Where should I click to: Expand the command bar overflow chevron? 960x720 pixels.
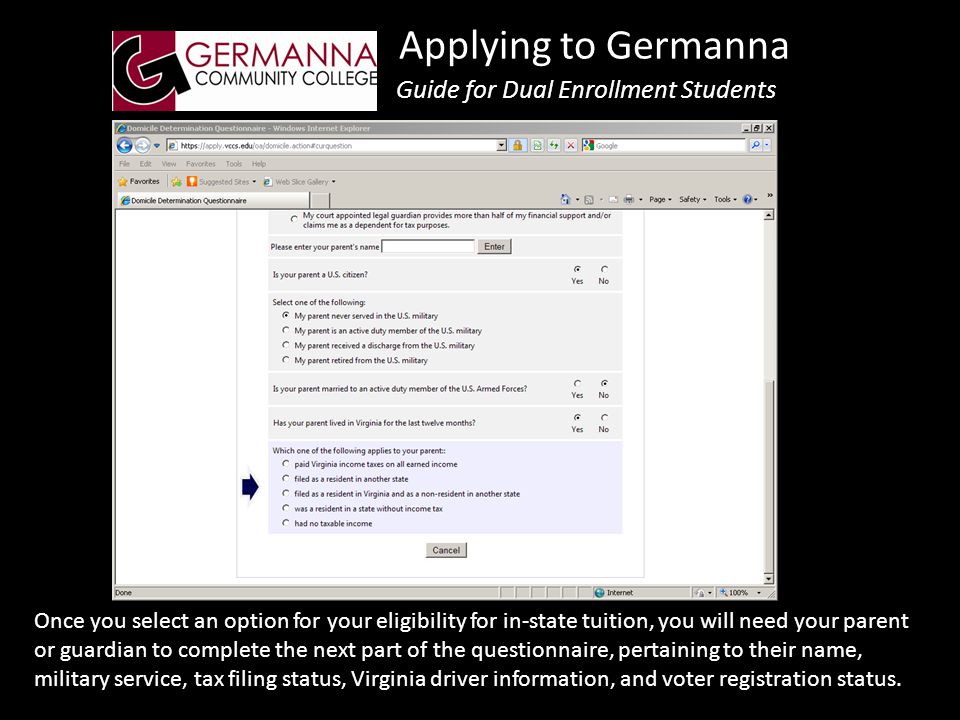(770, 196)
